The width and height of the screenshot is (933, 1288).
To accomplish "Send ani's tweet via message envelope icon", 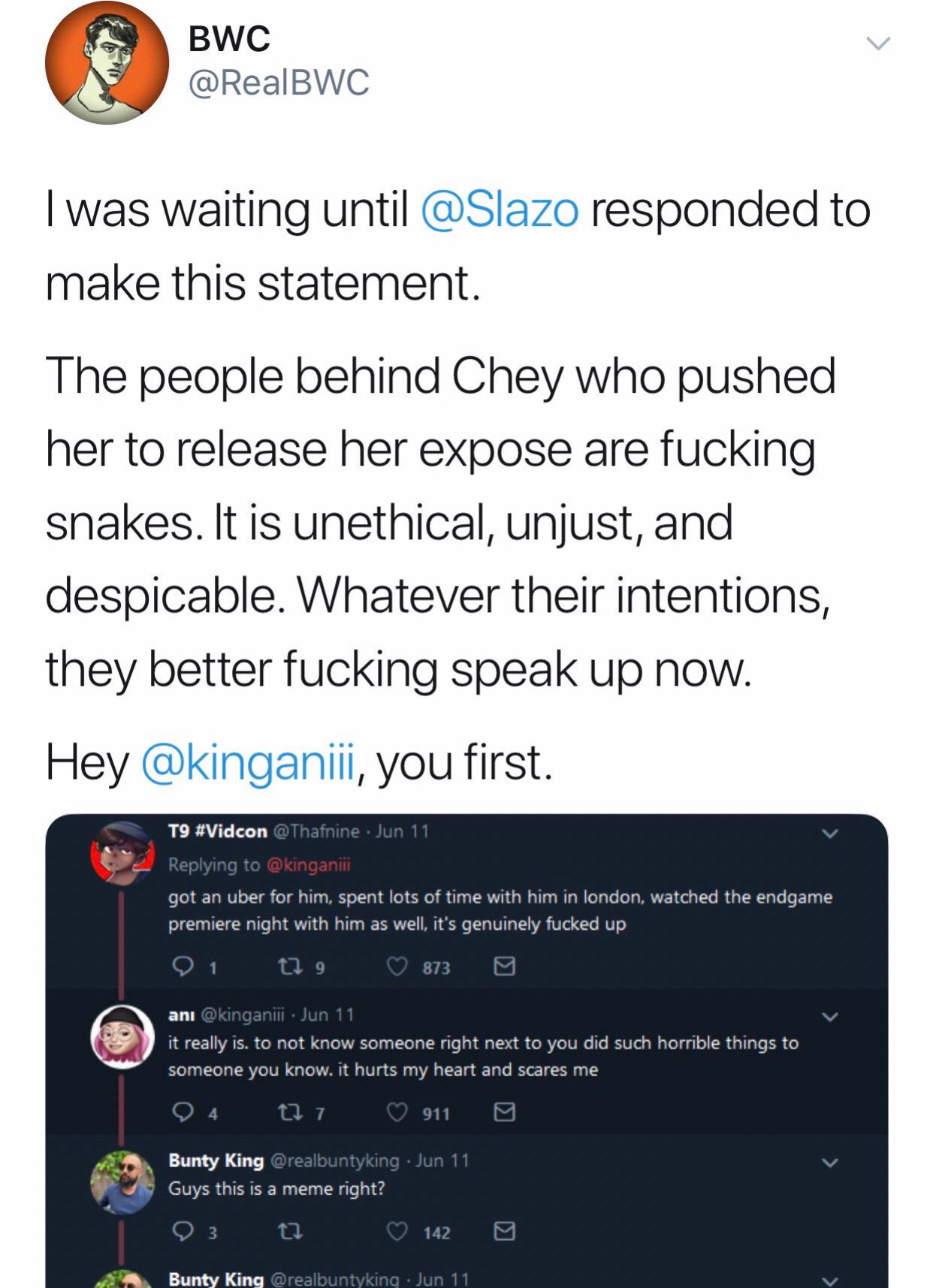I will (x=504, y=1112).
